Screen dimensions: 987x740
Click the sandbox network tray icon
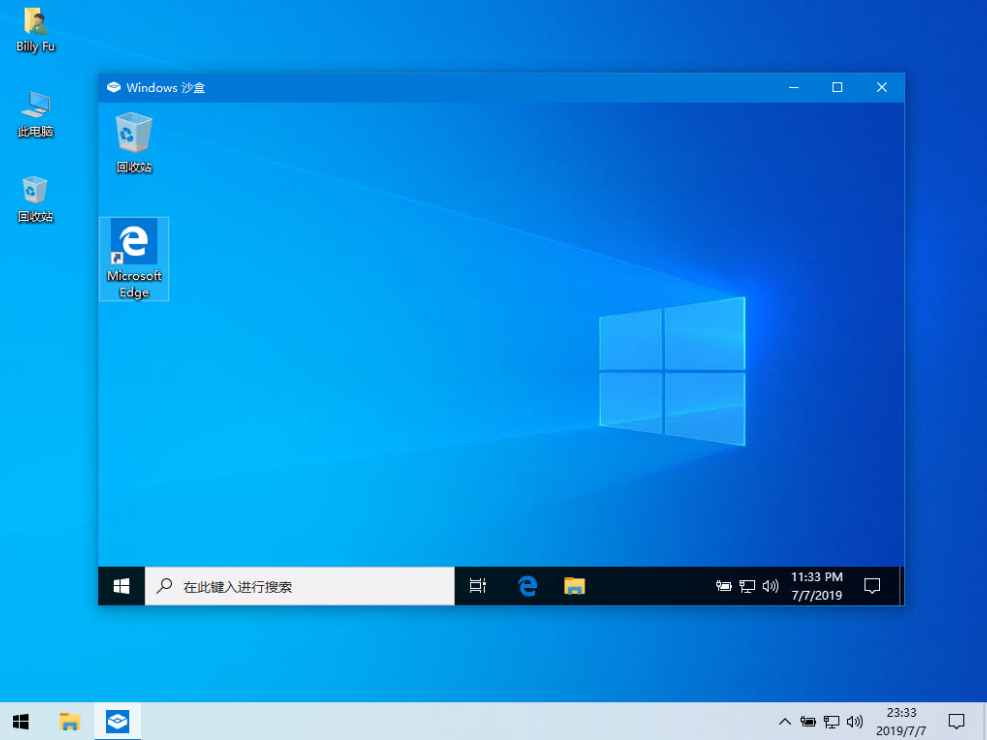(x=747, y=587)
